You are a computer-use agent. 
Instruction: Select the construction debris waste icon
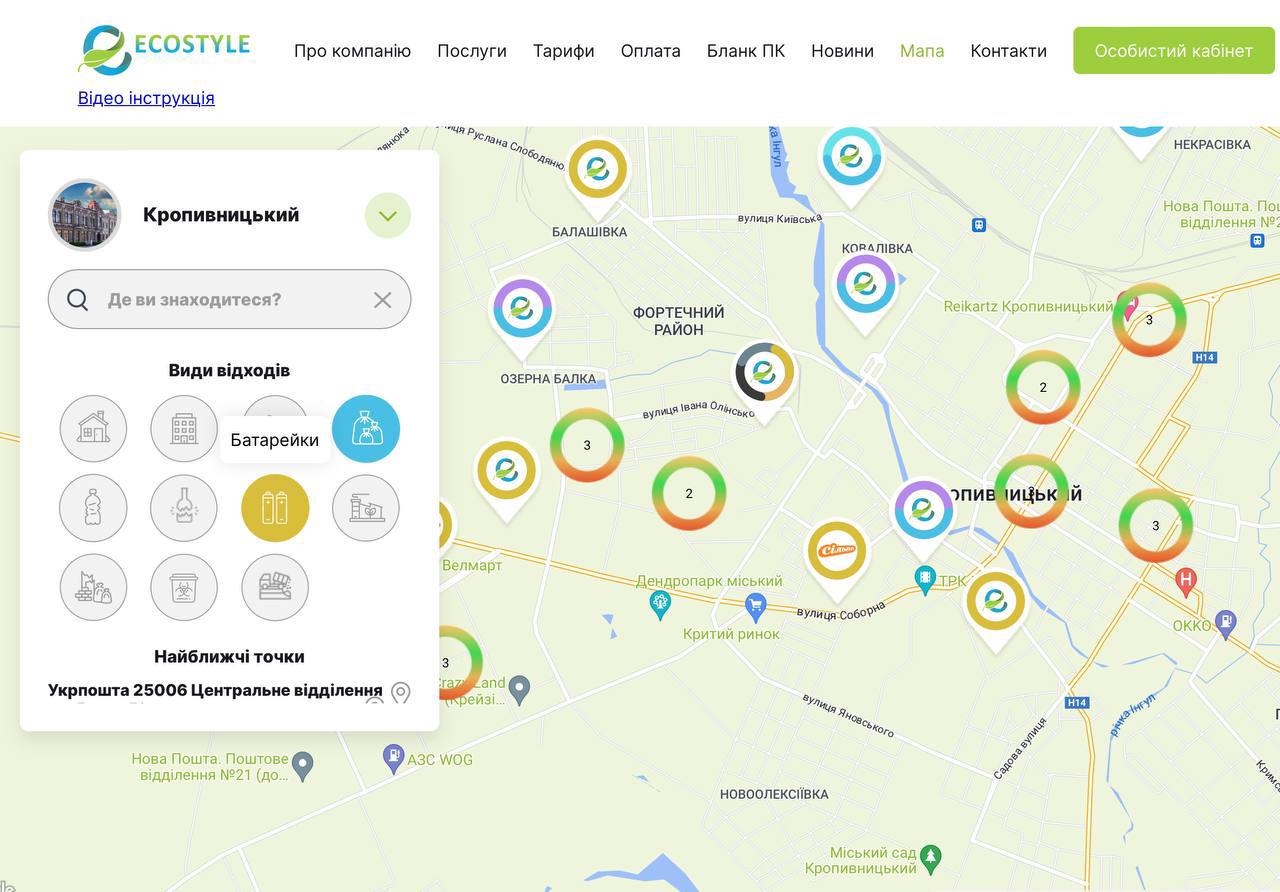tap(93, 587)
